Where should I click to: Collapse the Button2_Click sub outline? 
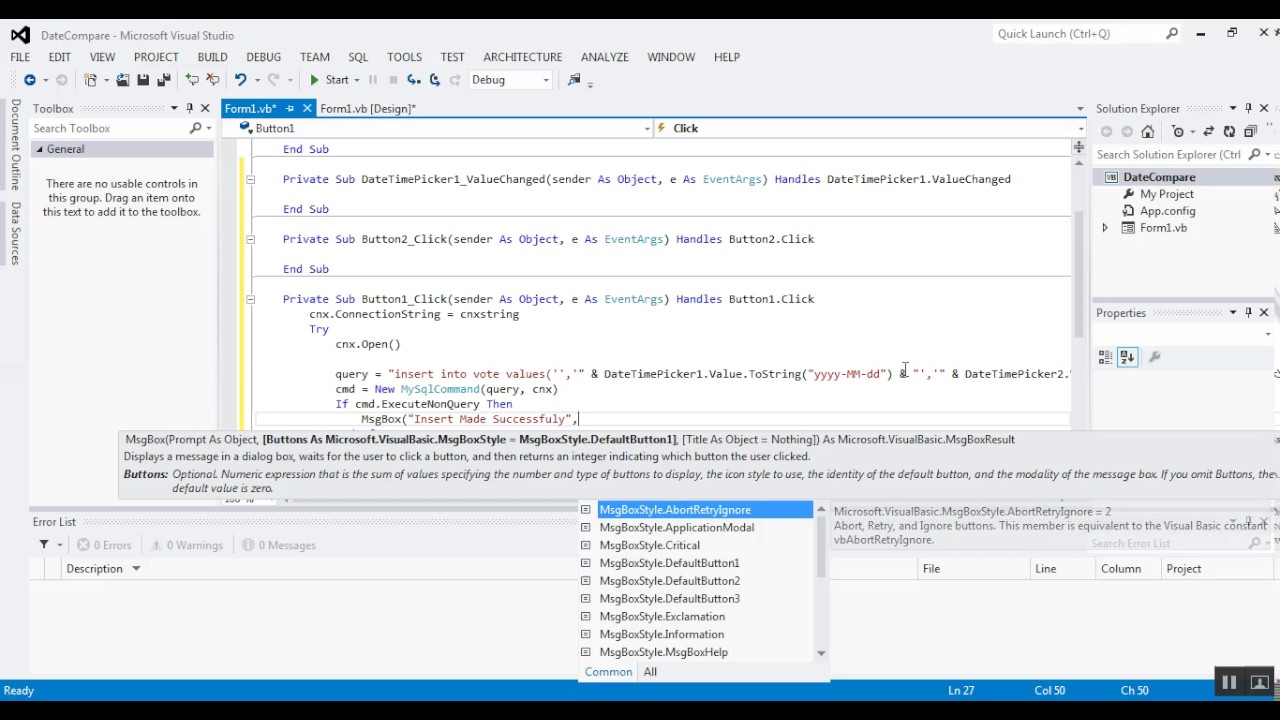(x=250, y=239)
